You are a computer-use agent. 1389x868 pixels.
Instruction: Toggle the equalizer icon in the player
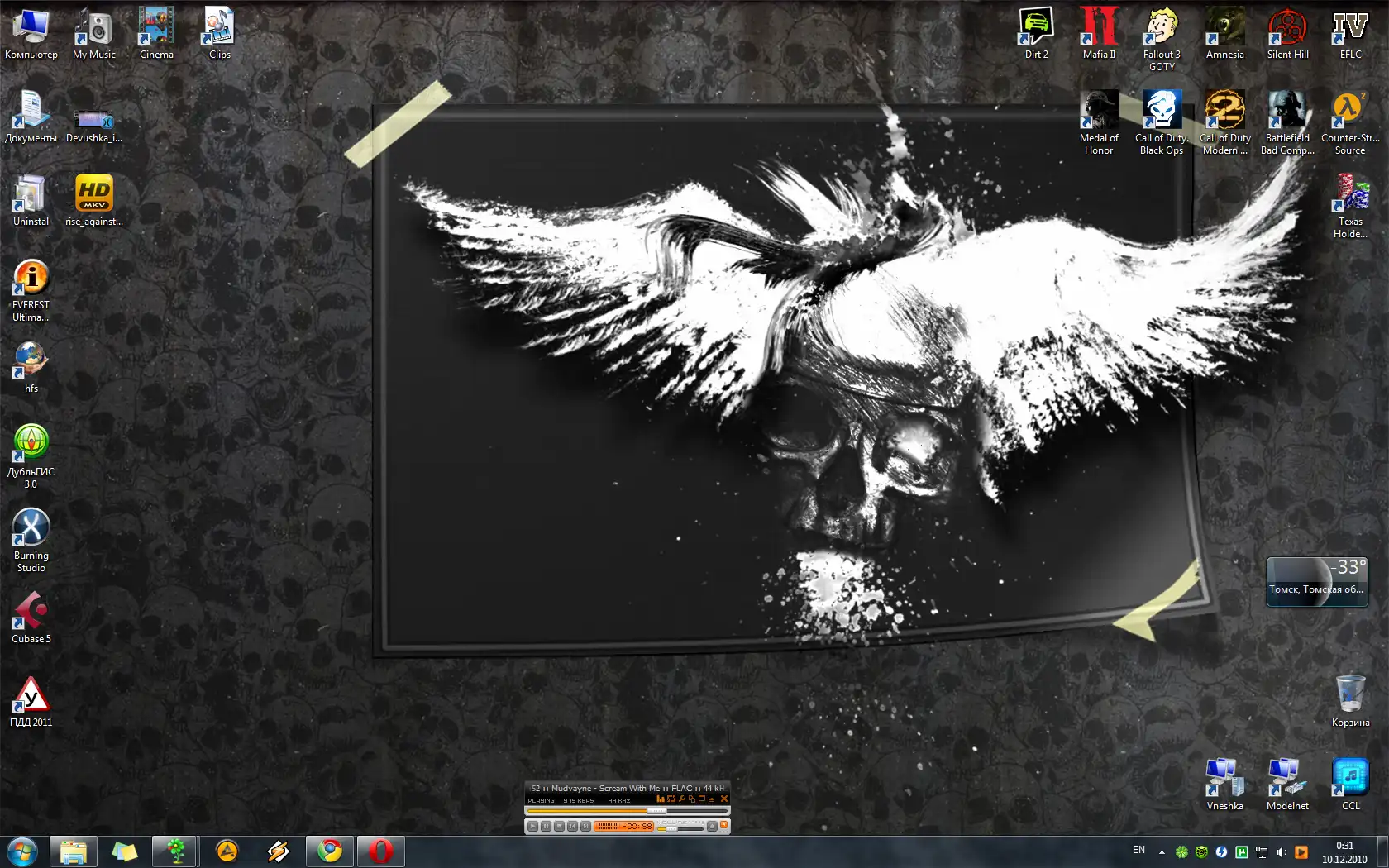(661, 799)
